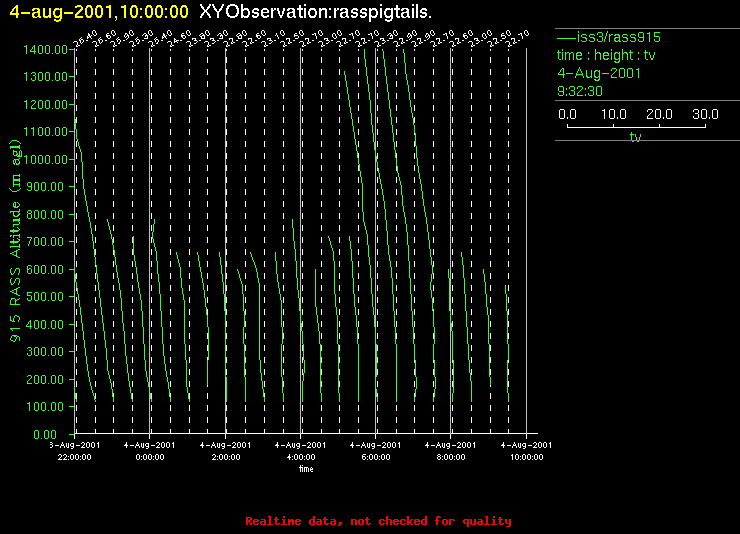Click the '6:00:00' time axis label
This screenshot has height=534, width=740.
pos(376,457)
